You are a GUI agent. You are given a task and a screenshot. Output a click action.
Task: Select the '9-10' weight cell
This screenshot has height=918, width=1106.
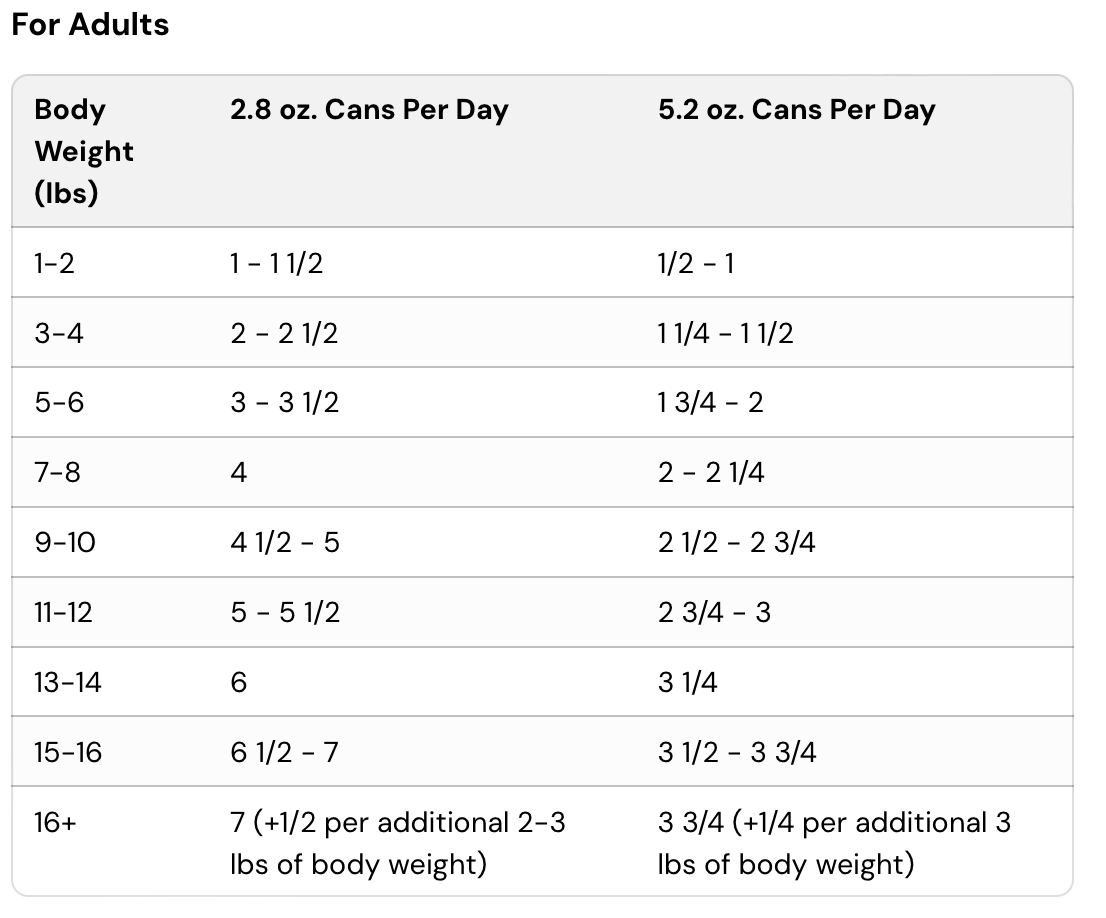(65, 542)
